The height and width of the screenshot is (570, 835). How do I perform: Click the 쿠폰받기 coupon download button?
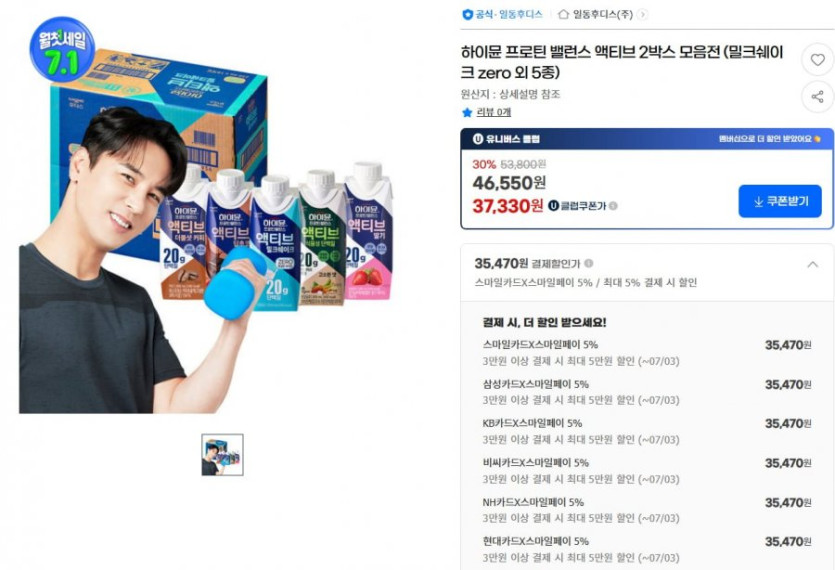click(780, 201)
